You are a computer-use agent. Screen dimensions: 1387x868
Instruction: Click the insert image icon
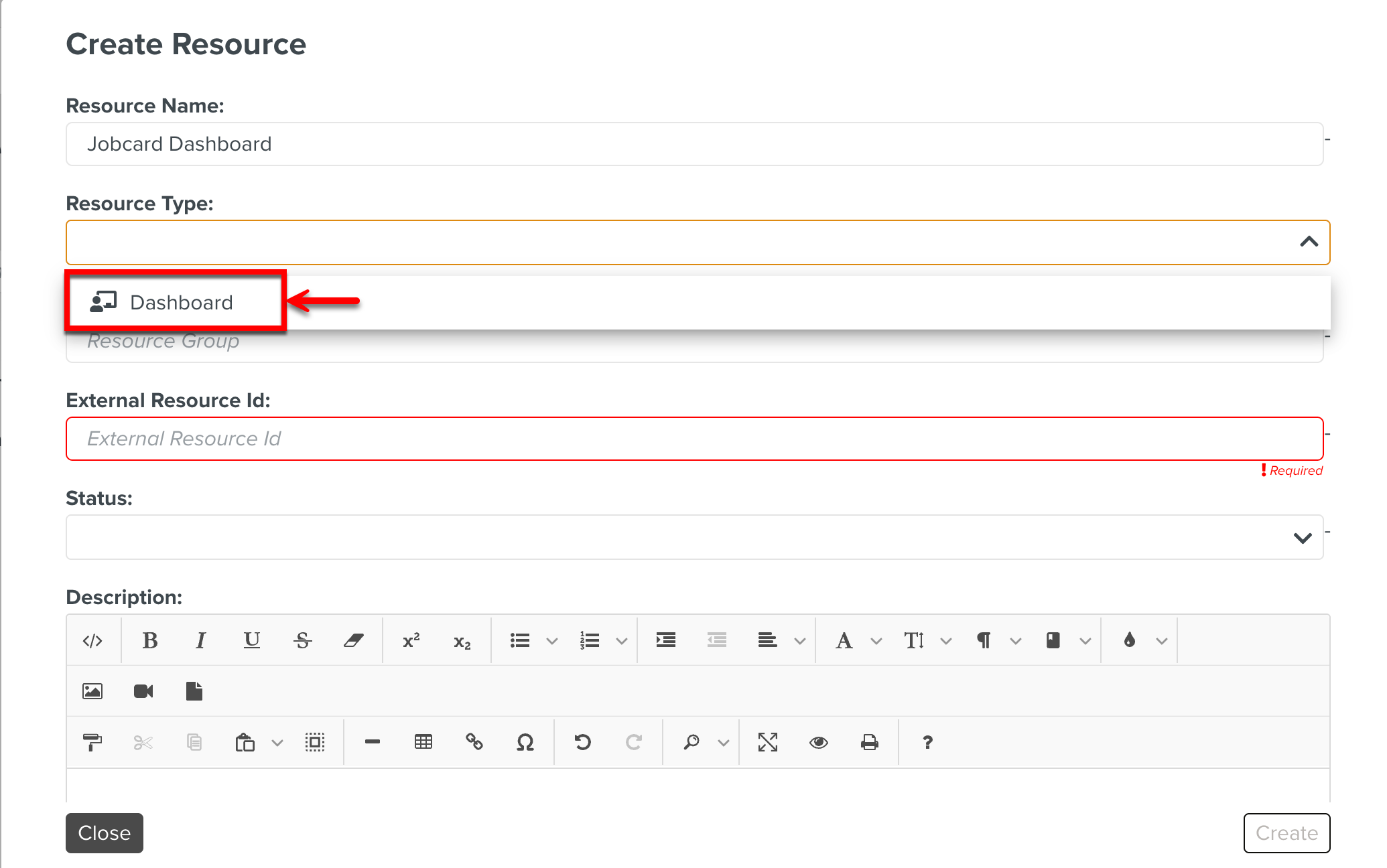coord(92,691)
